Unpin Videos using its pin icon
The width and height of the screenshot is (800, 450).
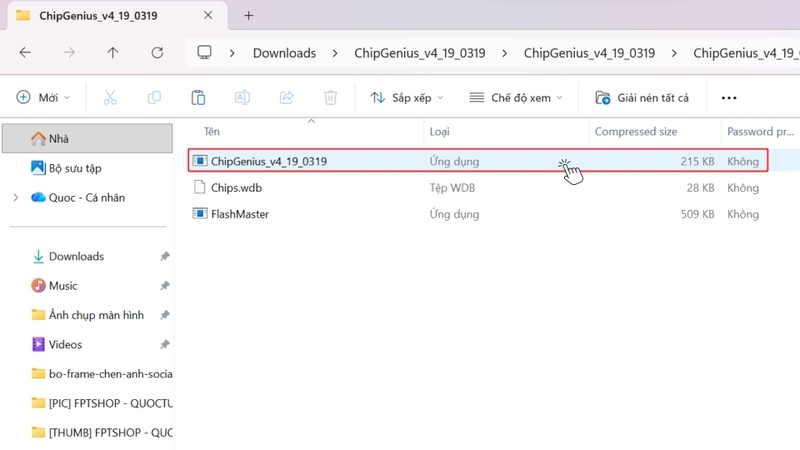(x=165, y=345)
